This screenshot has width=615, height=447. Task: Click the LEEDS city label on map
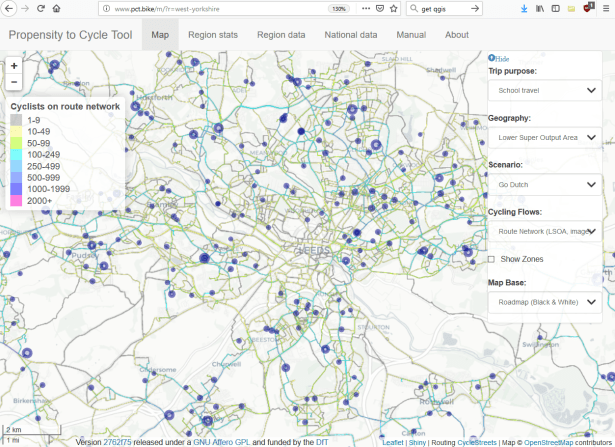point(314,250)
